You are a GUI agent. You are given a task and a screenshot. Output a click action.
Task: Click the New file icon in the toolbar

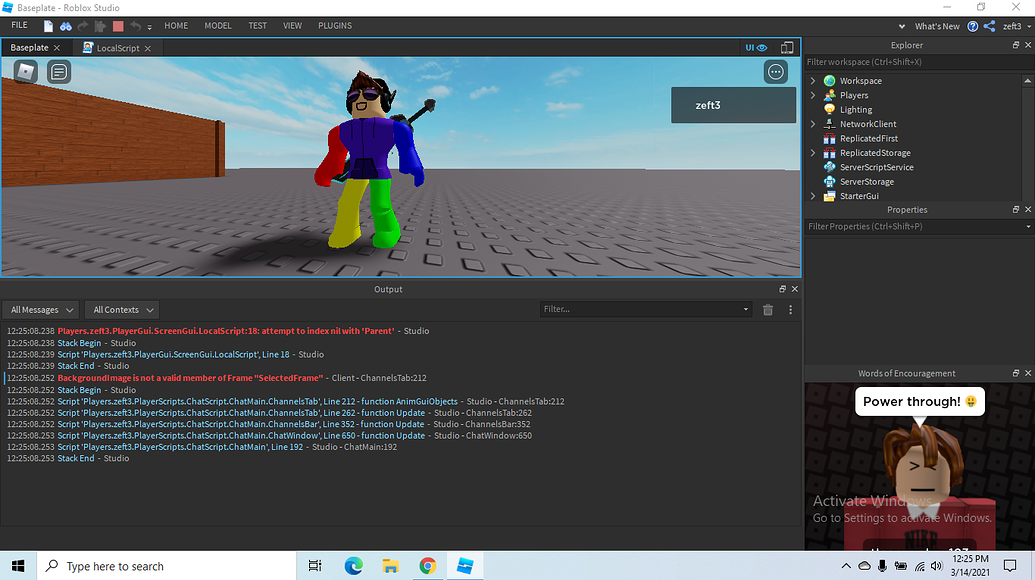(x=48, y=26)
